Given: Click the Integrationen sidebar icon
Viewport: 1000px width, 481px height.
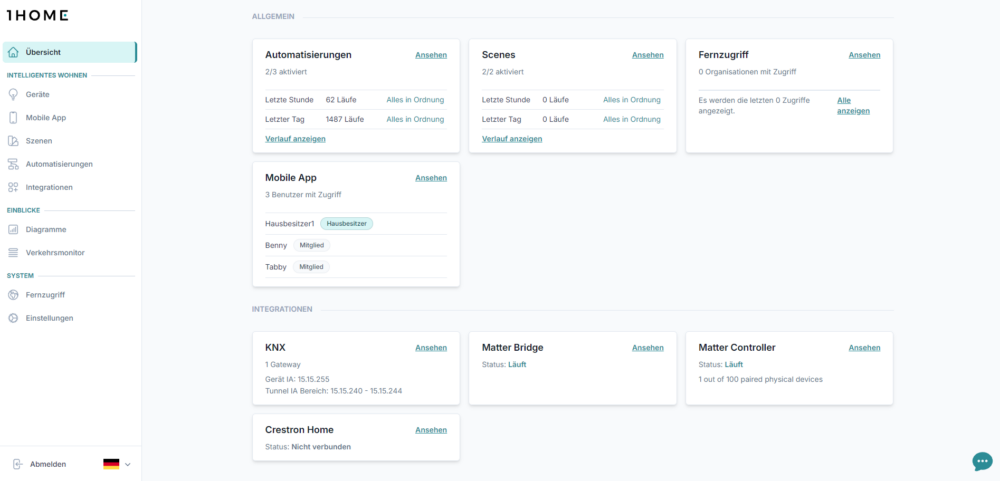Looking at the screenshot, I should pos(13,188).
